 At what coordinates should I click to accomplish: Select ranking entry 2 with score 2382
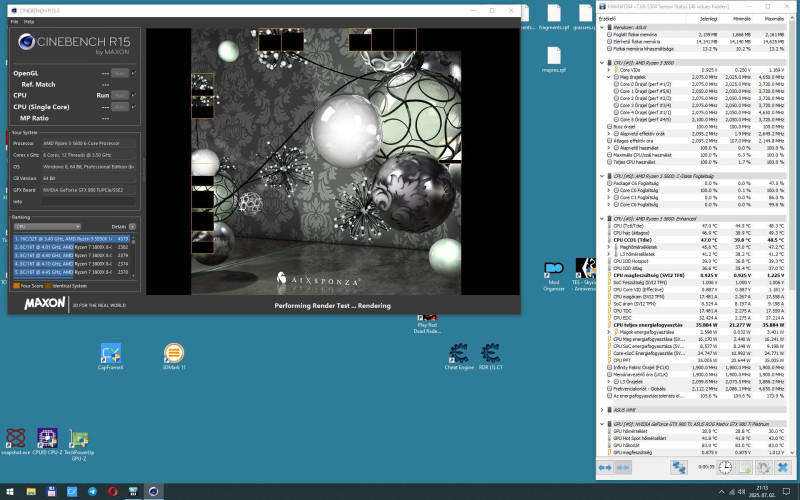click(71, 247)
